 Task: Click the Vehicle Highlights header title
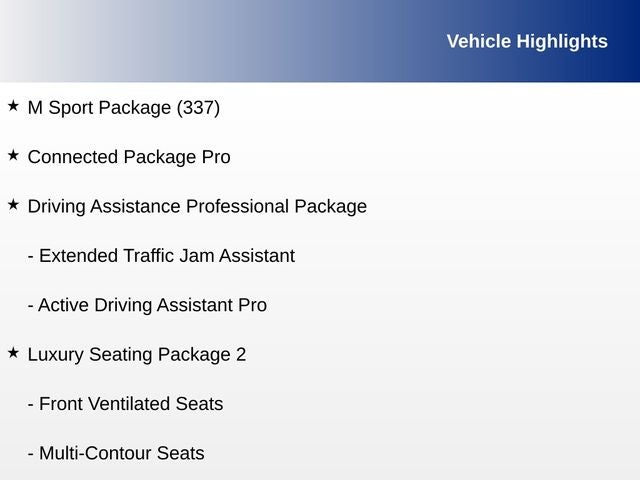click(526, 41)
